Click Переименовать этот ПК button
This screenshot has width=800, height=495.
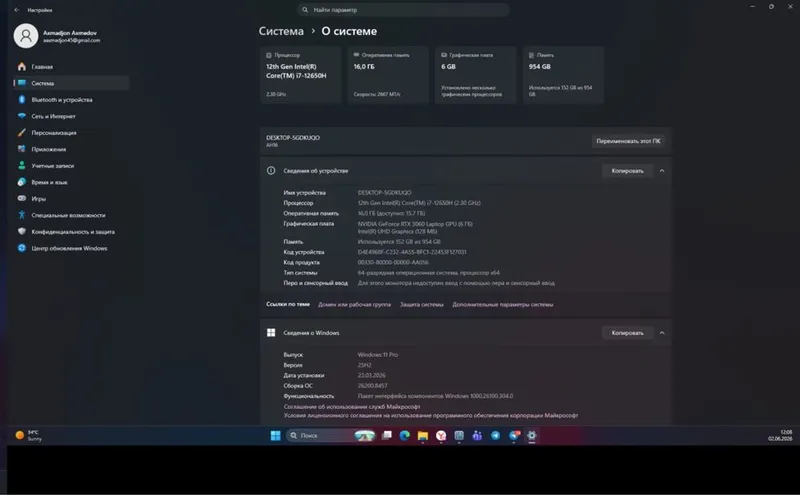tap(628, 141)
